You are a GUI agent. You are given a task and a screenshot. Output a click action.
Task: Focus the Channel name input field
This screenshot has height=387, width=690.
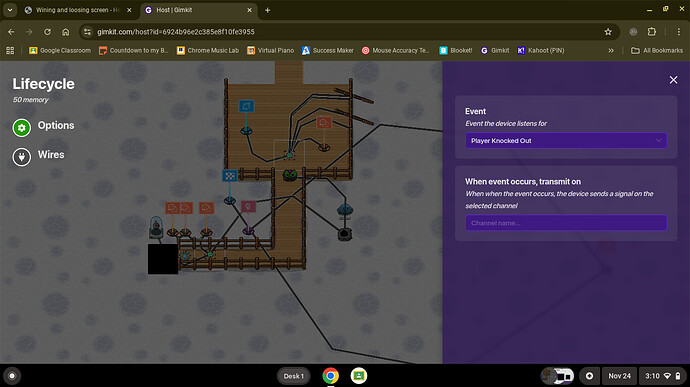coord(566,223)
